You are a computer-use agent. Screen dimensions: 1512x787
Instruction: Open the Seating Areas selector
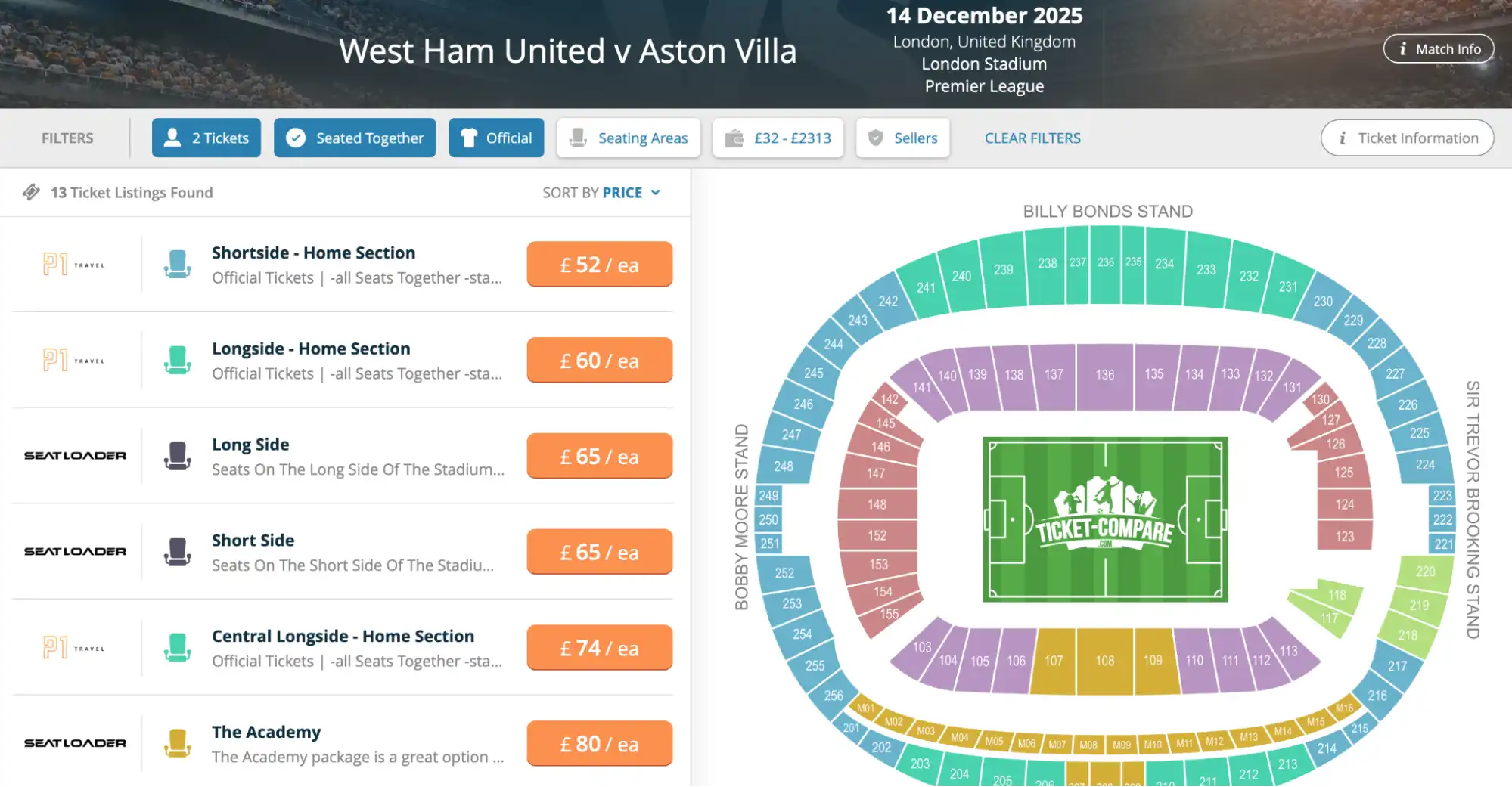(x=628, y=138)
